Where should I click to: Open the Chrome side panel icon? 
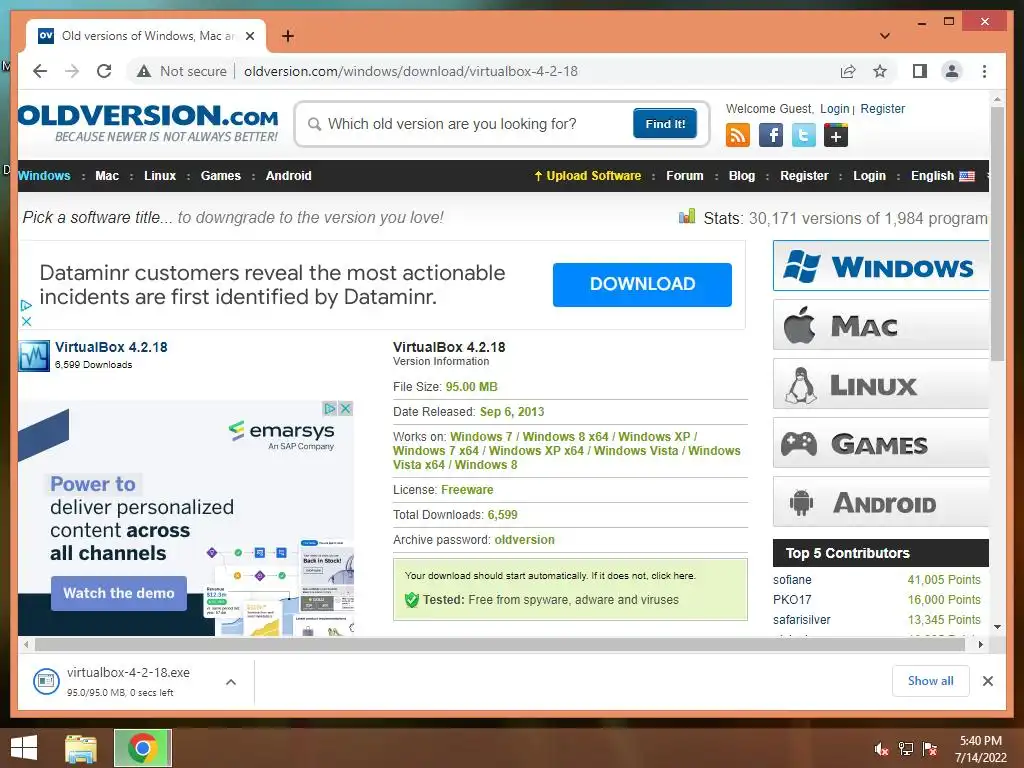pyautogui.click(x=920, y=71)
